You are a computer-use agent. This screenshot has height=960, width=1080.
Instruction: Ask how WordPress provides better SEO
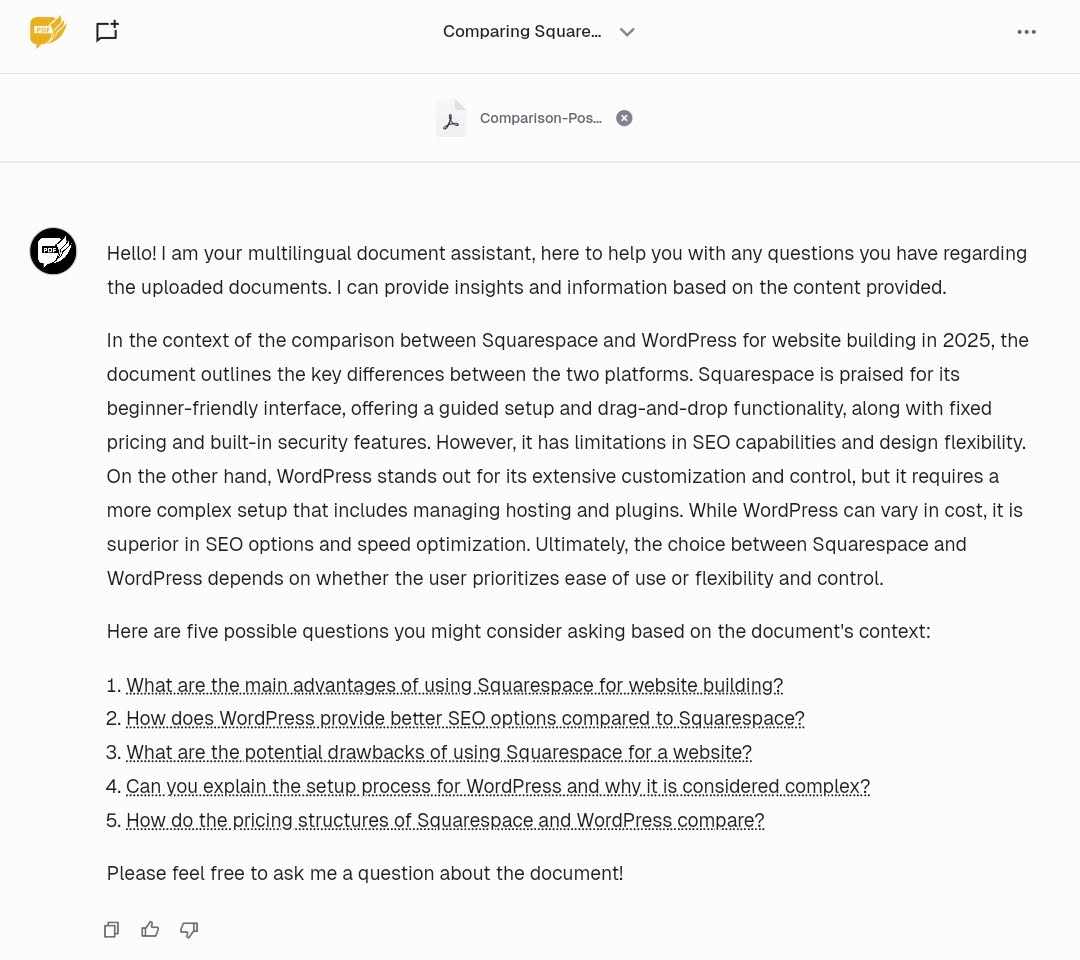465,718
